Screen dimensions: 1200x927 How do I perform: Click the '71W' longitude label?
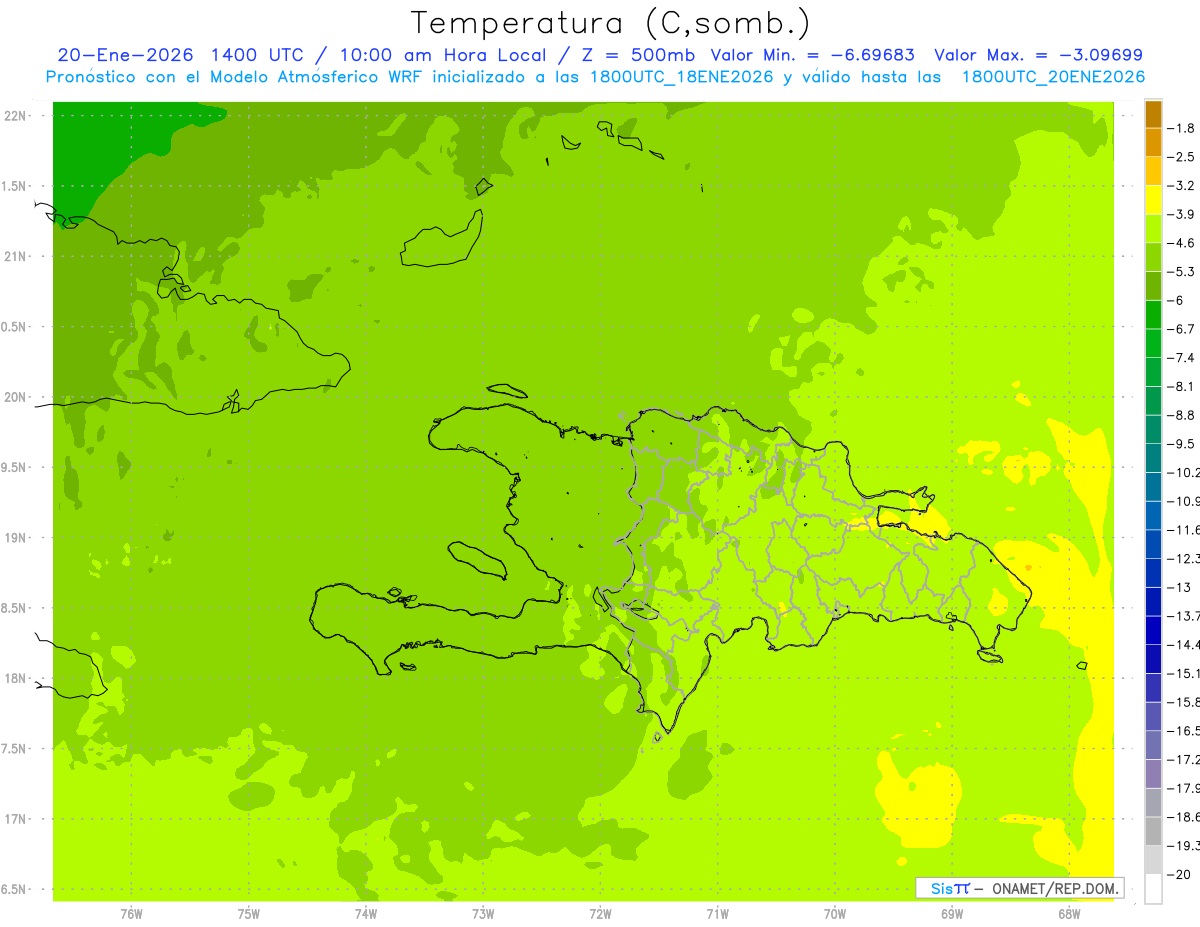[717, 914]
